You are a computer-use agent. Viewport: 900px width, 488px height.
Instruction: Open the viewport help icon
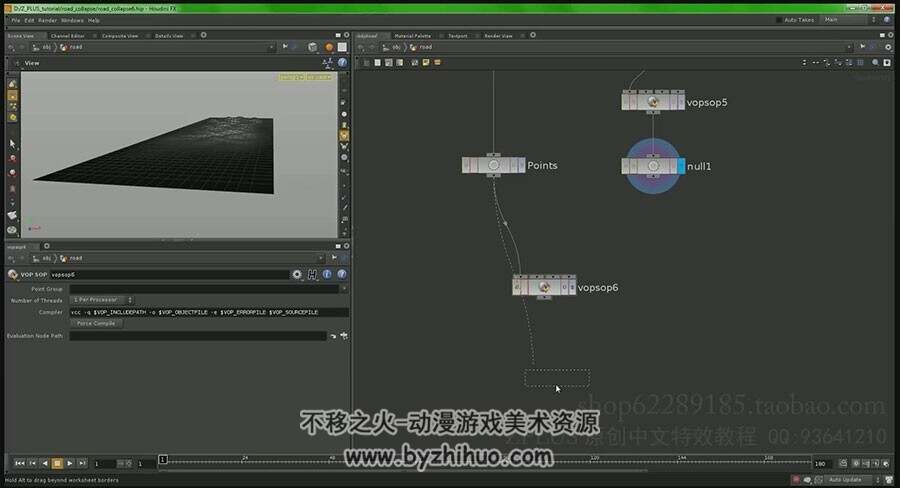click(342, 63)
